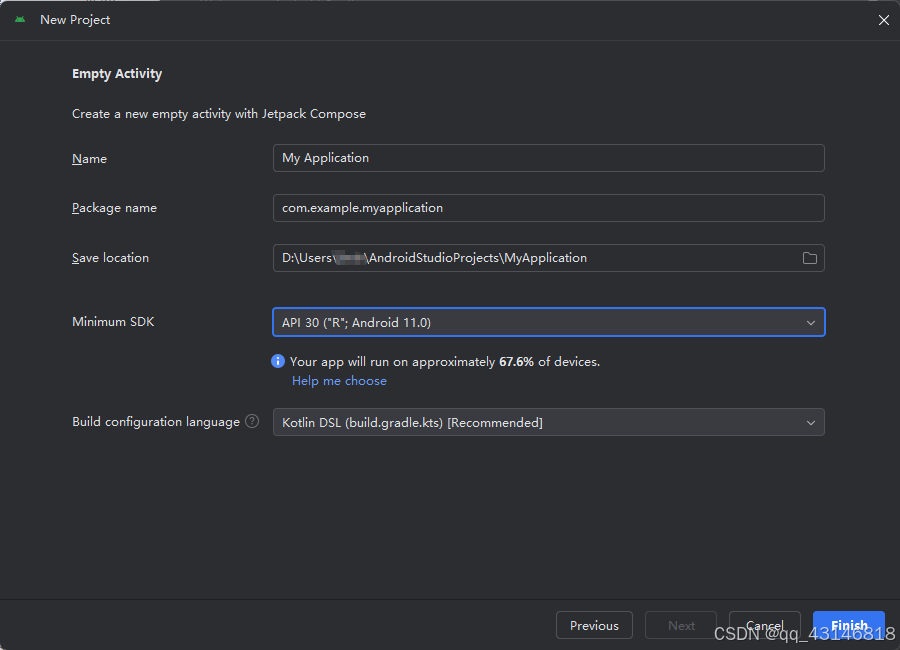The image size is (900, 650).
Task: Click the My Application name value
Action: pos(325,158)
